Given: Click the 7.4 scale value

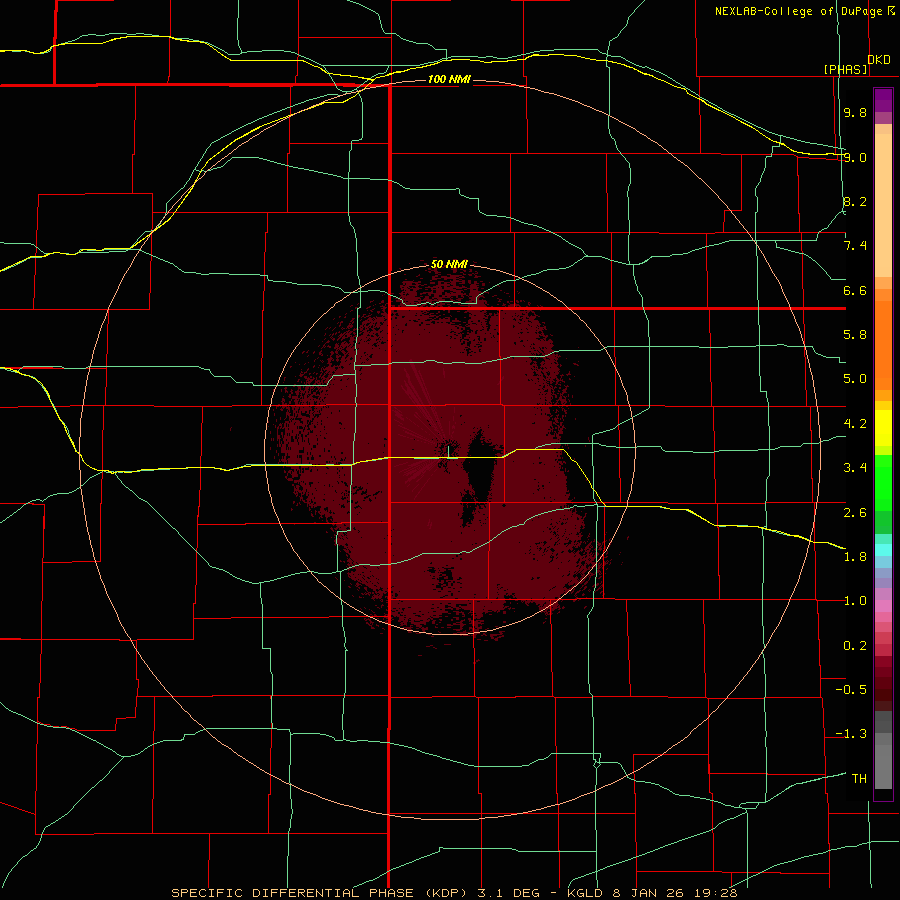Looking at the screenshot, I should click(855, 246).
